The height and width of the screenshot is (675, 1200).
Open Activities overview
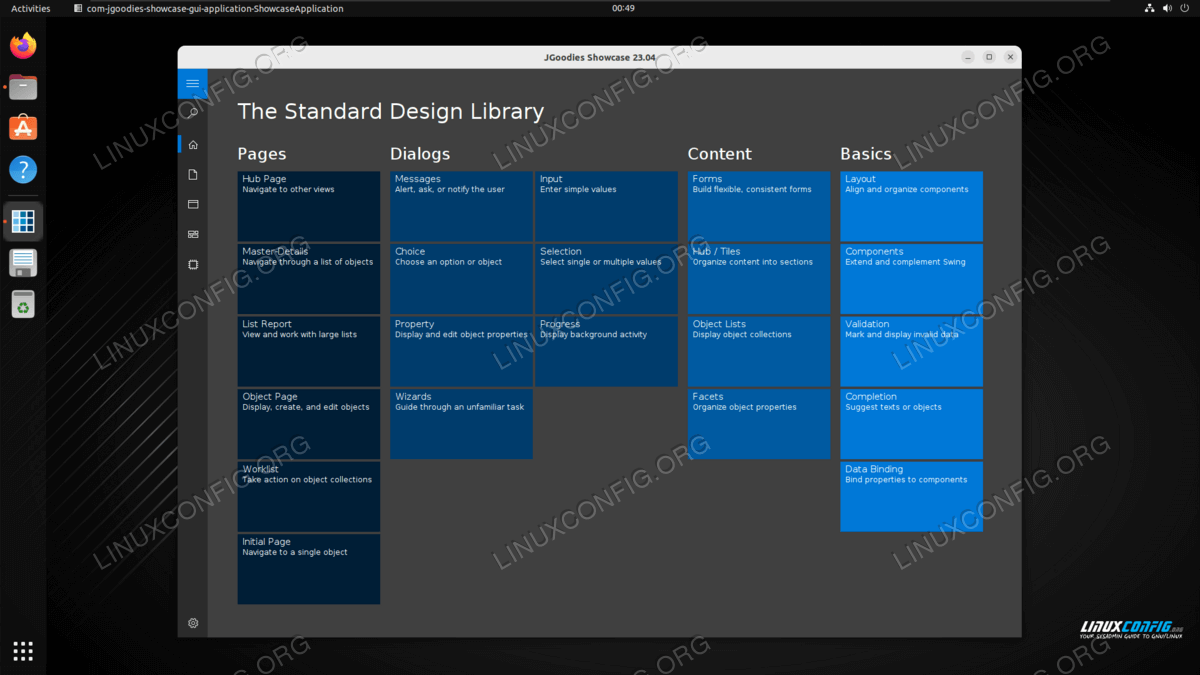(x=30, y=8)
